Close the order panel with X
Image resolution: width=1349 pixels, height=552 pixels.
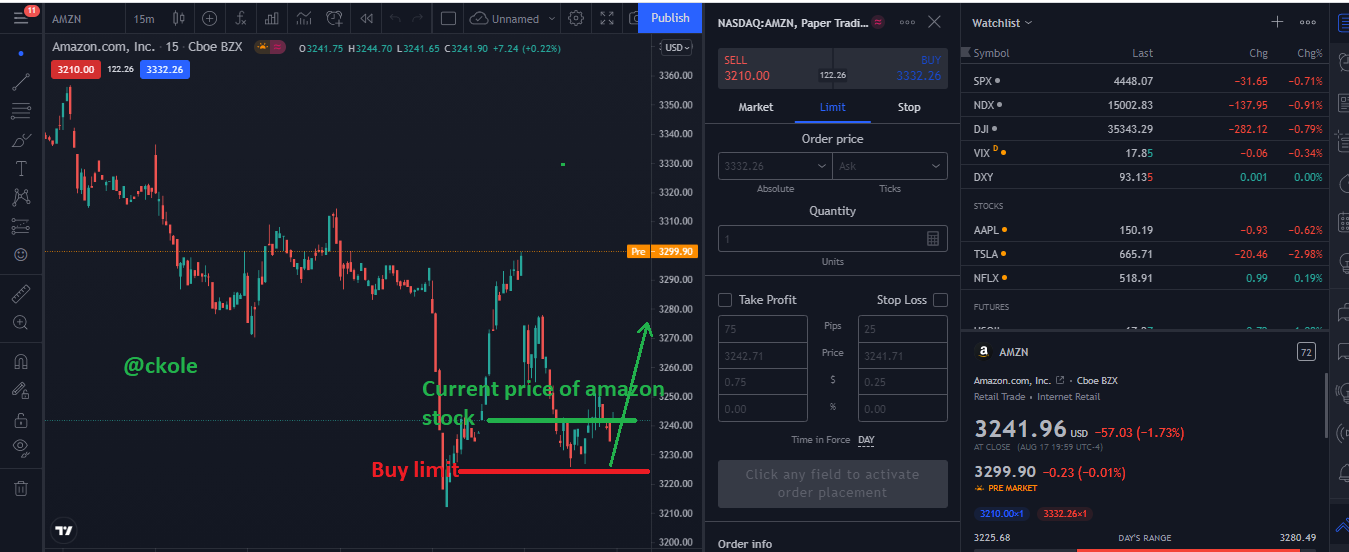coord(934,22)
